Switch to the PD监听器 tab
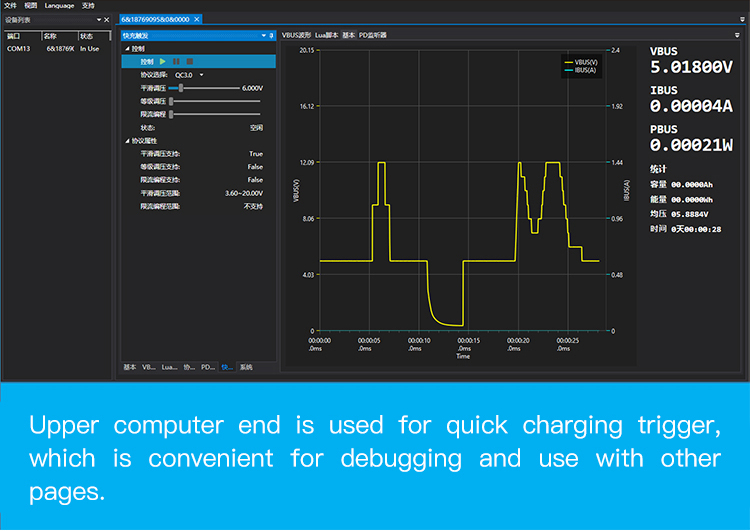The width and height of the screenshot is (750, 531). (373, 35)
